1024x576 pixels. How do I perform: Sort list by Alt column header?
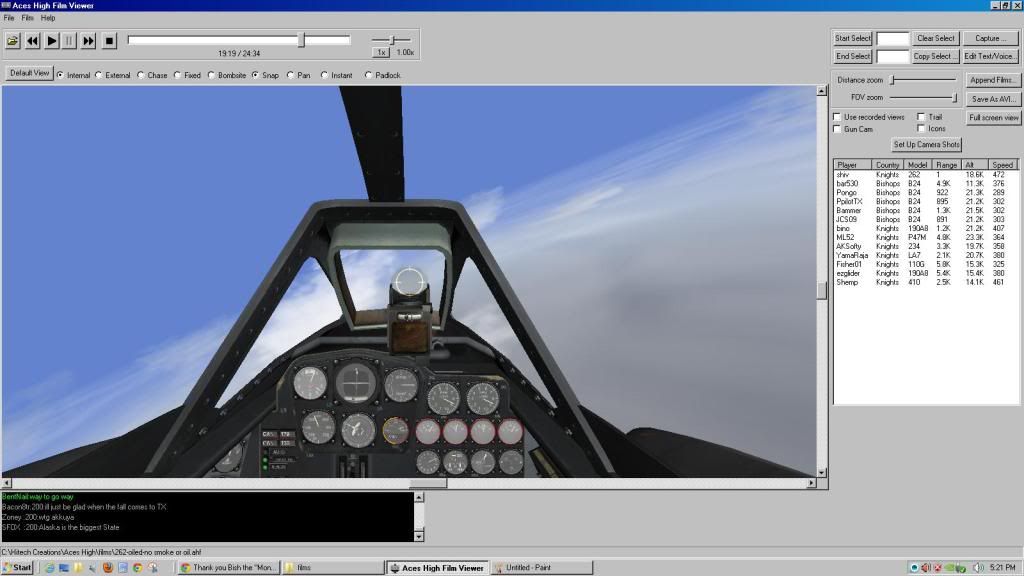pos(974,165)
